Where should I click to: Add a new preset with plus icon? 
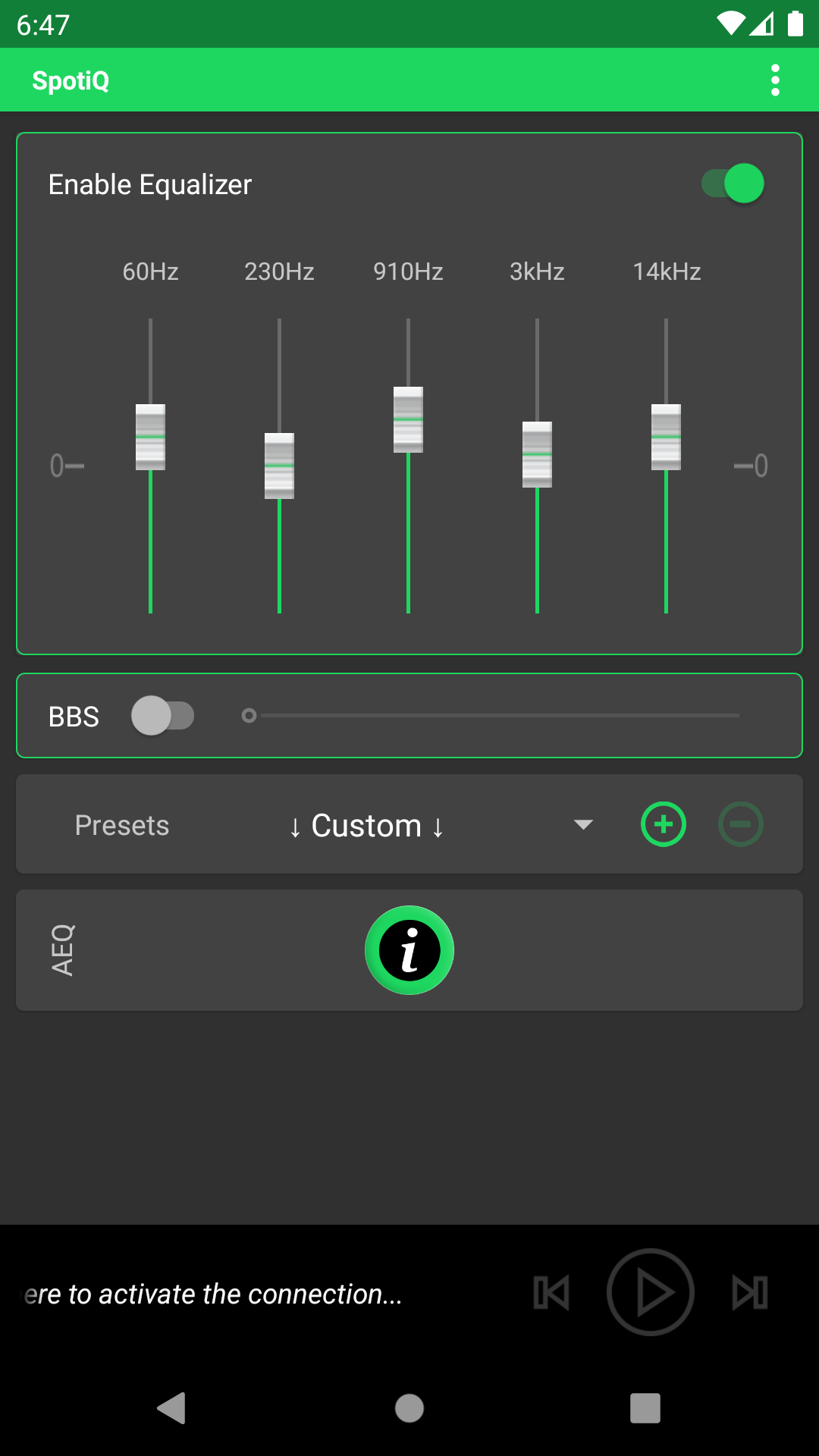pos(664,824)
